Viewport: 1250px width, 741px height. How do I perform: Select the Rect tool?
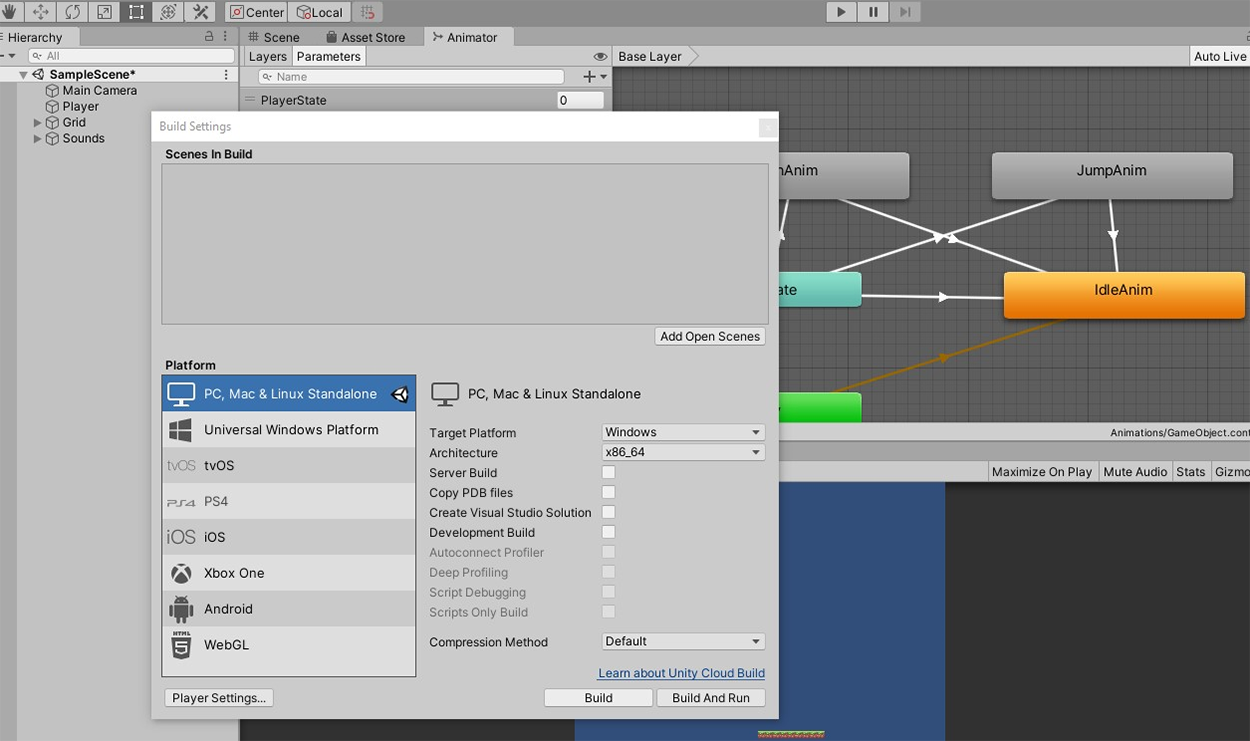(x=137, y=12)
